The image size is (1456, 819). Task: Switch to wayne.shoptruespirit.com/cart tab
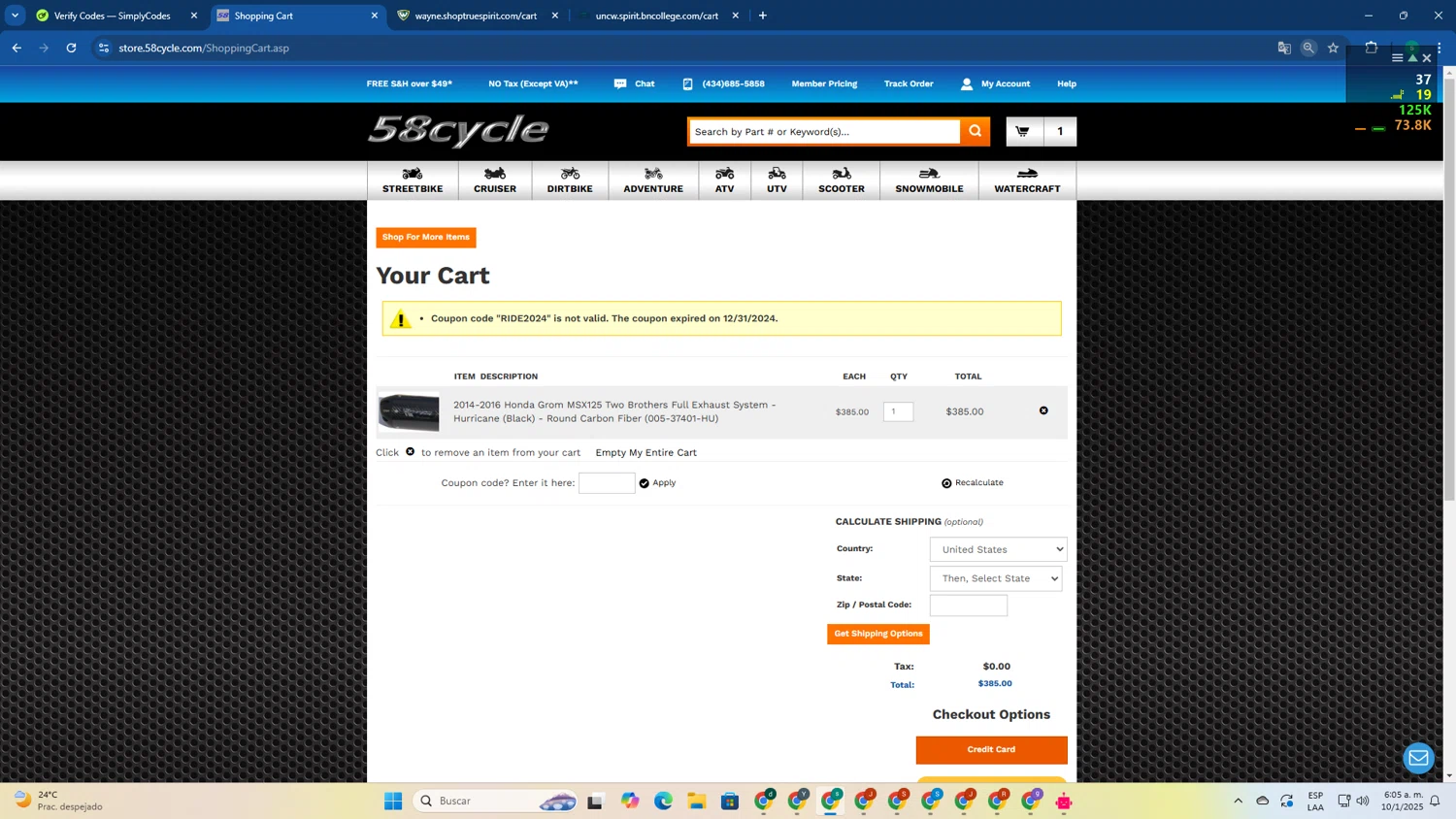[476, 16]
